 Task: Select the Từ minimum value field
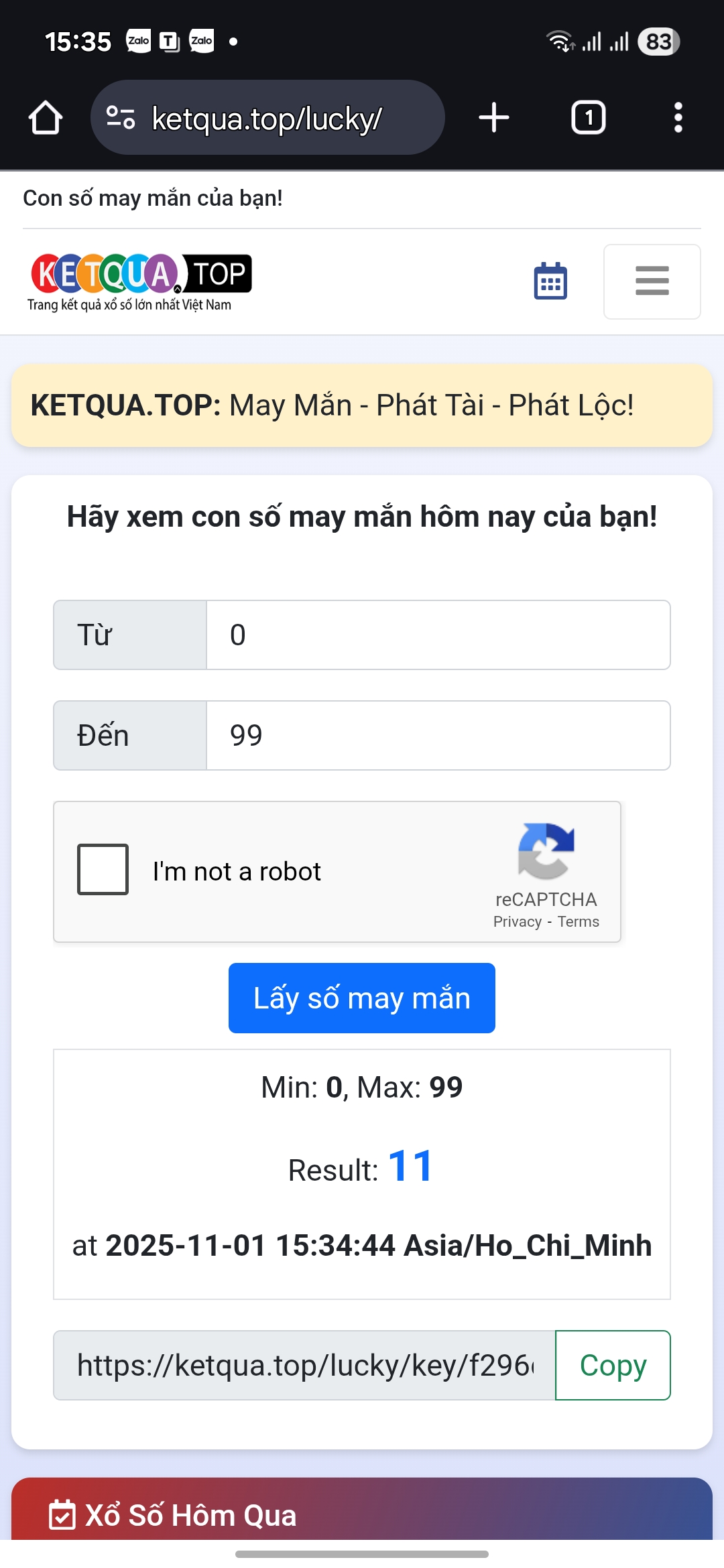pyautogui.click(x=438, y=634)
